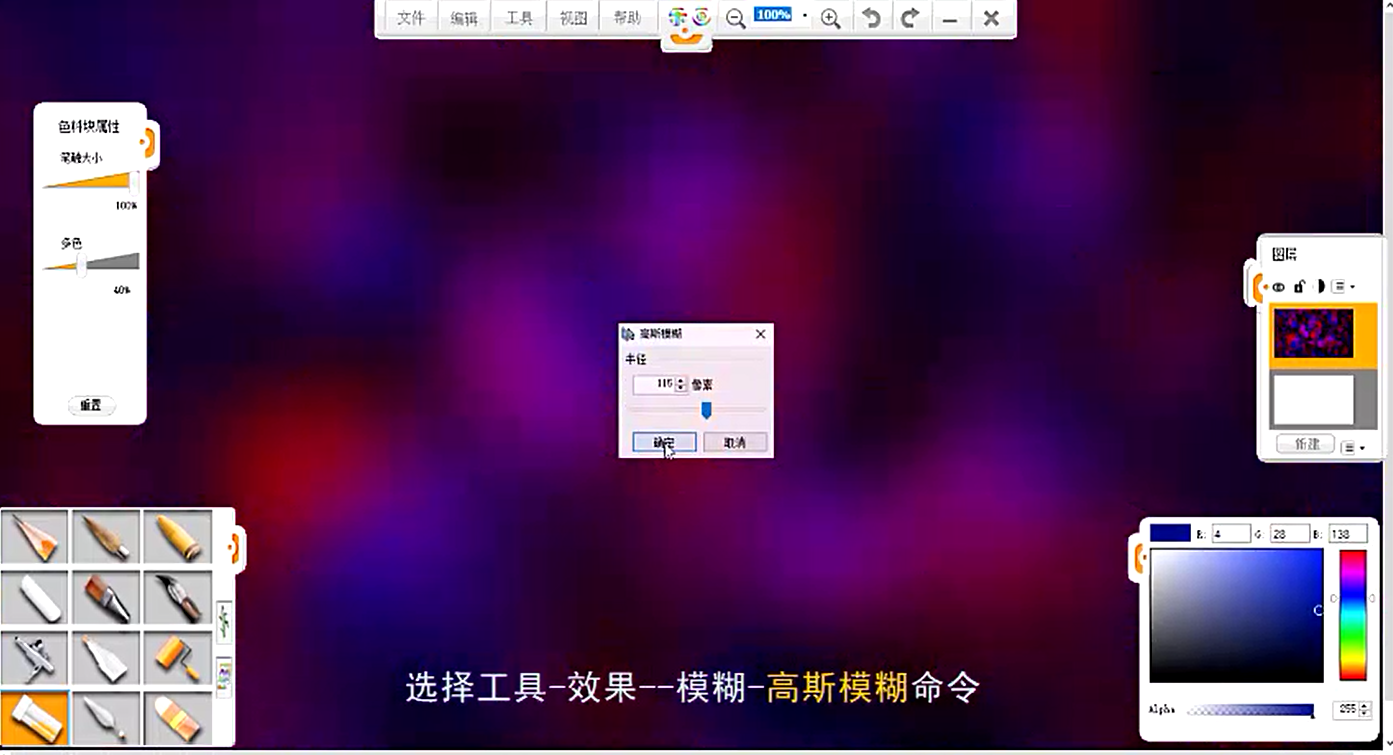
Task: Open layer options dropdown beside lock icon
Action: (1343, 287)
